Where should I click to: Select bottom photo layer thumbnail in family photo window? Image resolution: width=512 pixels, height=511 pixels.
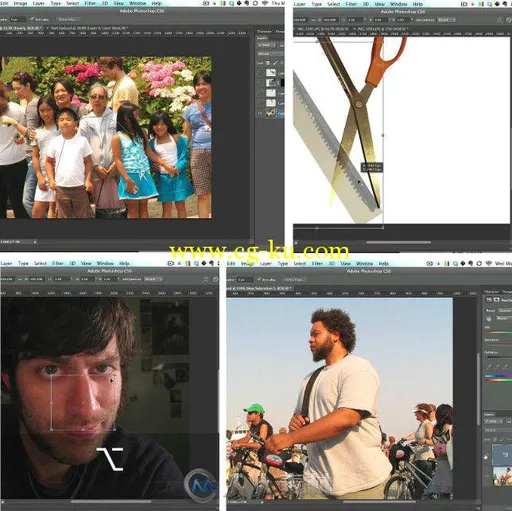click(x=271, y=113)
